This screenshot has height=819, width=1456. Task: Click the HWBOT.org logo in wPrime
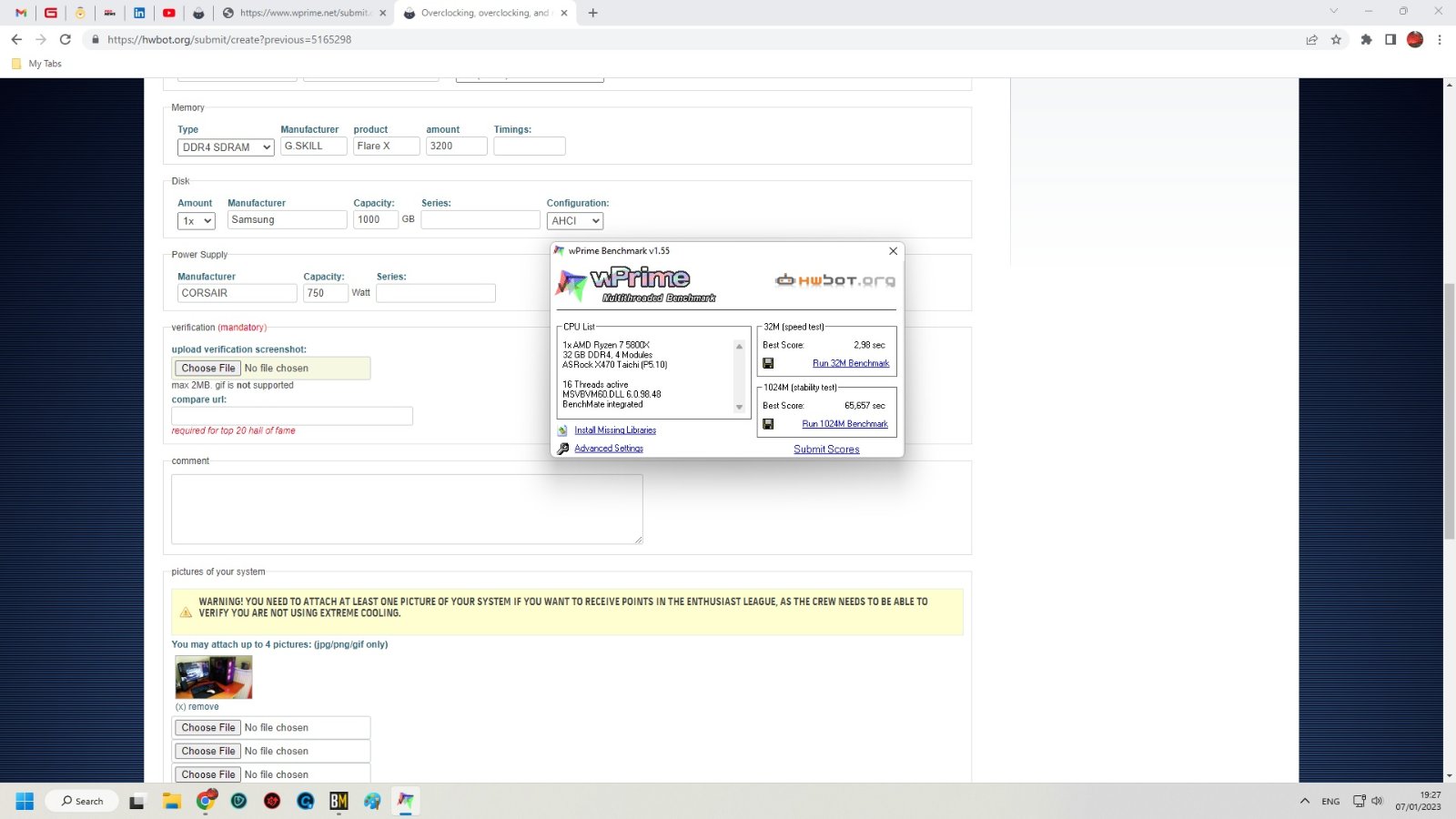click(x=835, y=280)
